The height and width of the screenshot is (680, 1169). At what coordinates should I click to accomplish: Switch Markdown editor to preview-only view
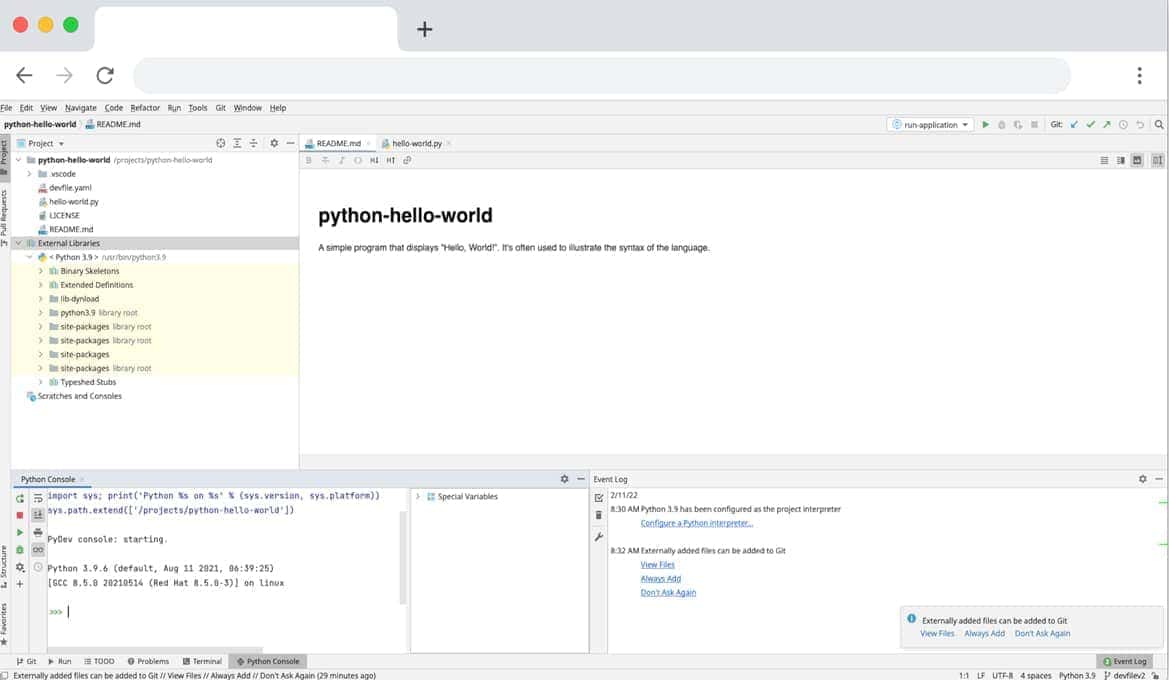tap(1137, 160)
